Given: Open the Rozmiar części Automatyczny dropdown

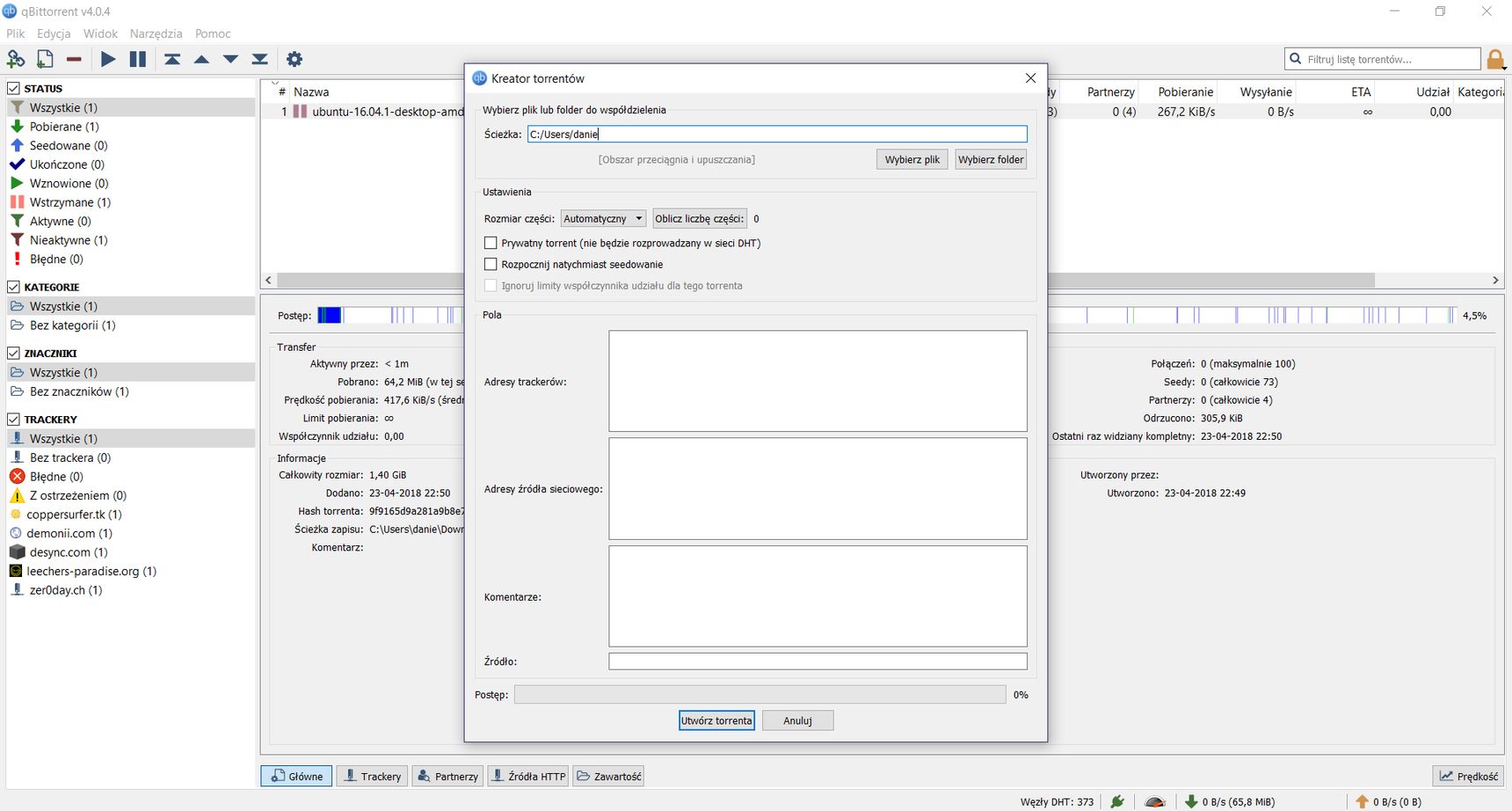Looking at the screenshot, I should pyautogui.click(x=603, y=218).
